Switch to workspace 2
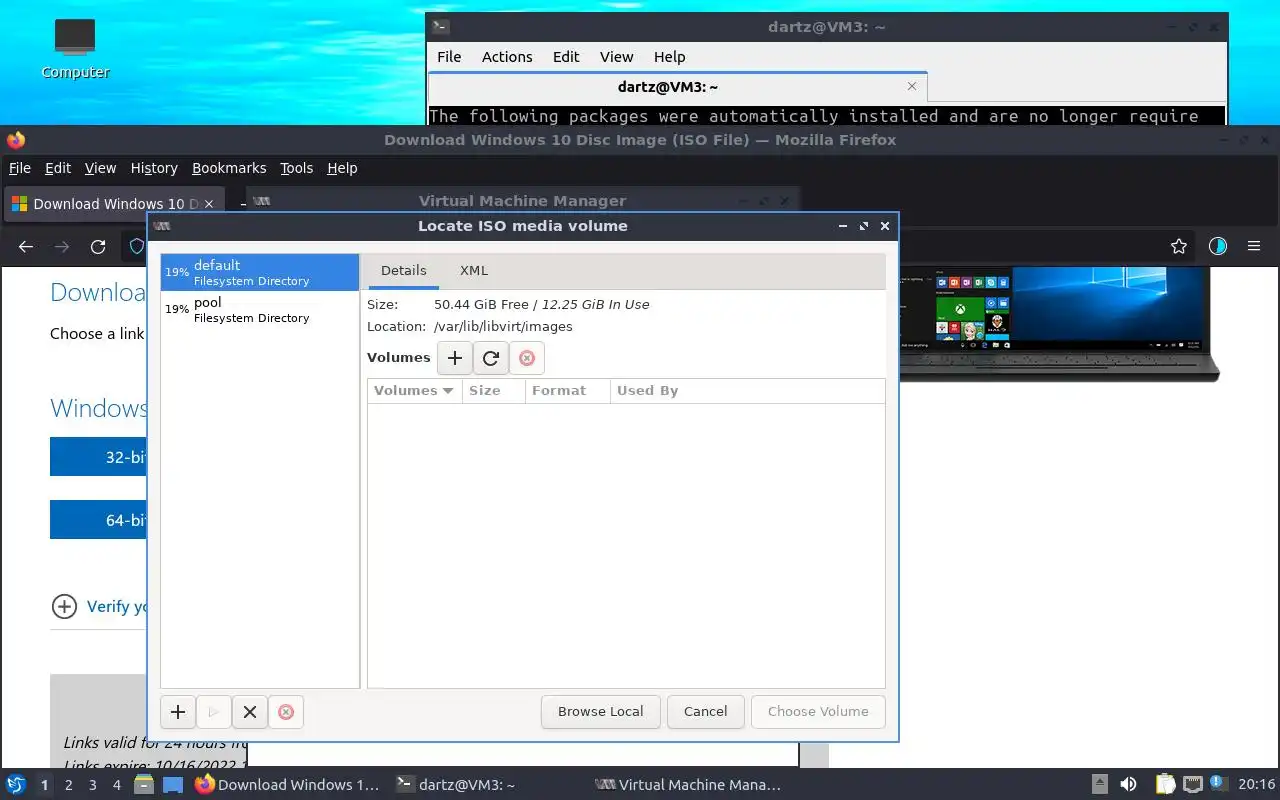The image size is (1280, 800). pos(68,785)
